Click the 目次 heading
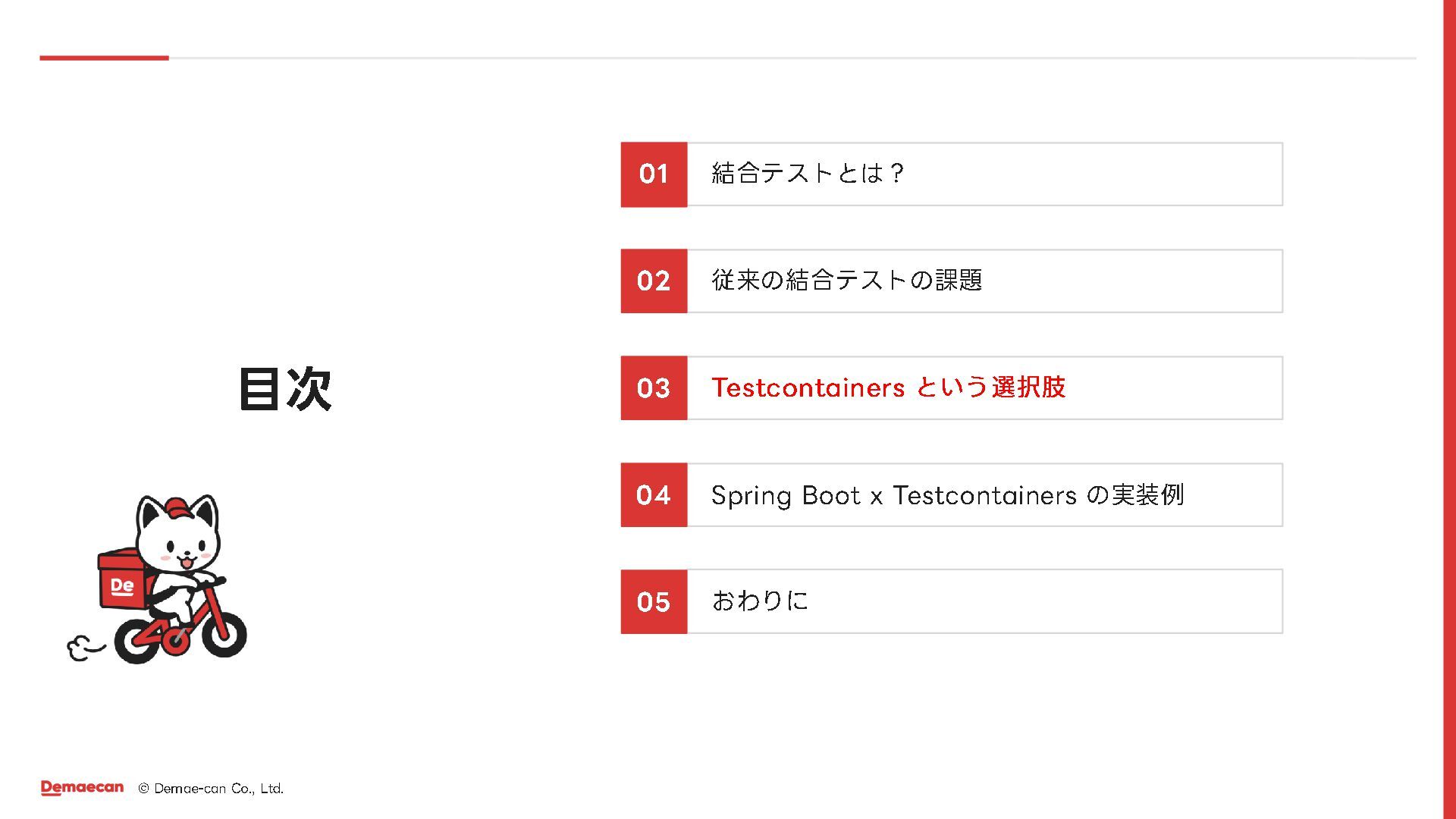 tap(285, 389)
